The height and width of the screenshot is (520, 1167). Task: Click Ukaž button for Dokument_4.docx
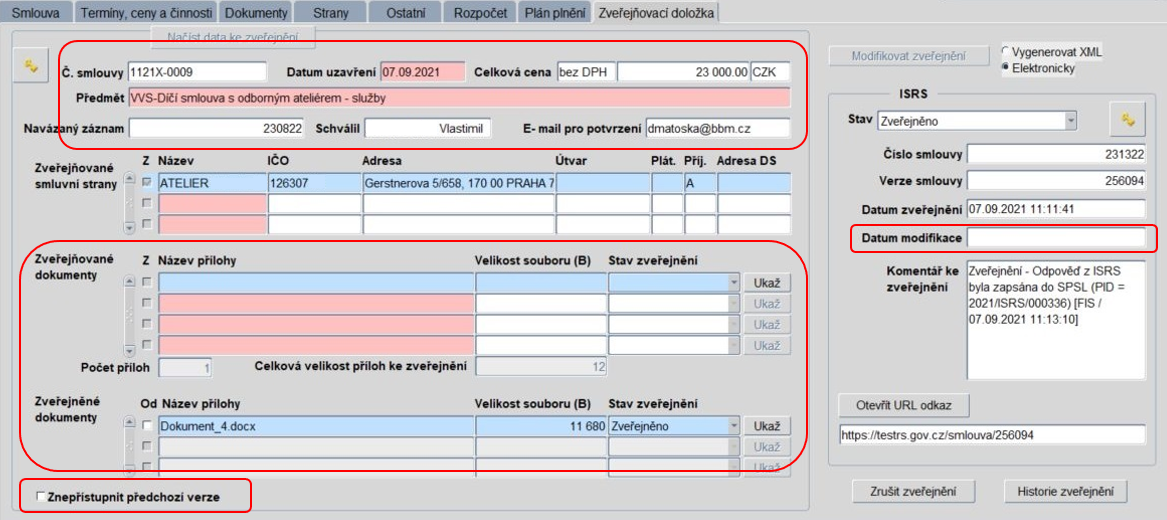click(766, 427)
